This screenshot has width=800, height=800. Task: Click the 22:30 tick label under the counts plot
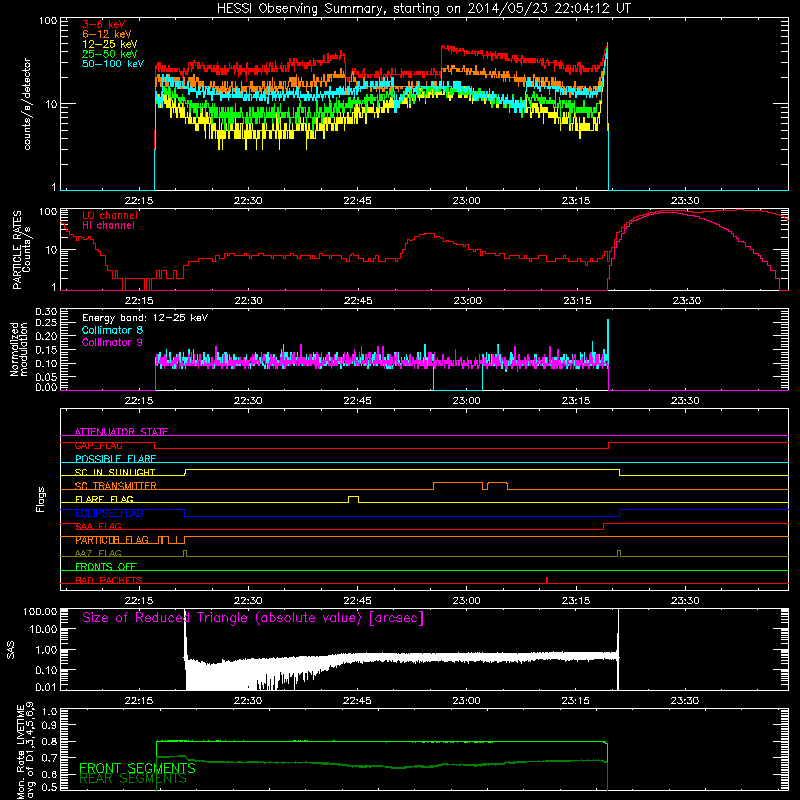pyautogui.click(x=248, y=201)
